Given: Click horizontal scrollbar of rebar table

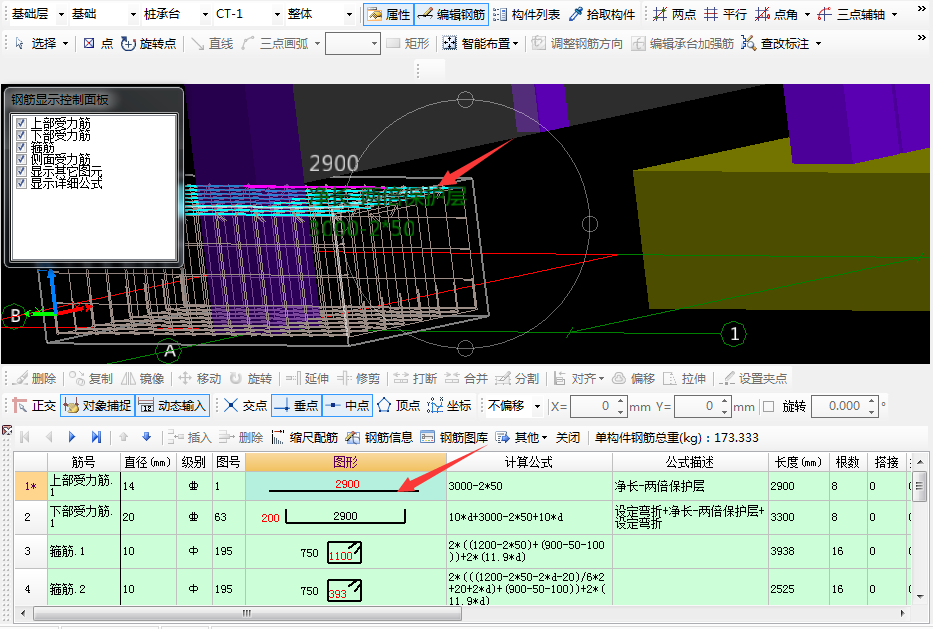Looking at the screenshot, I should click(x=247, y=612).
